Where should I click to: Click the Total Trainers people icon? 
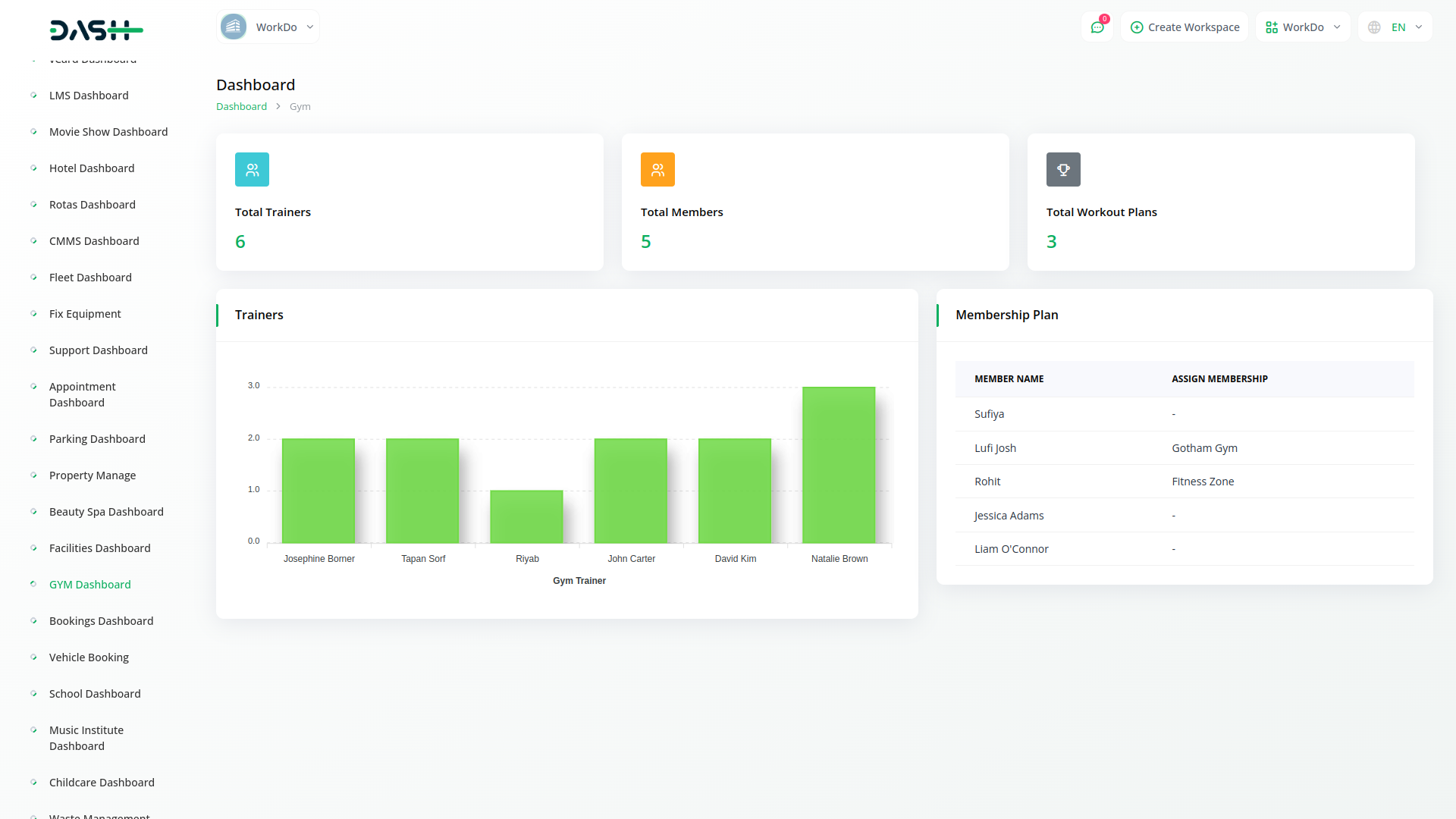pyautogui.click(x=252, y=170)
